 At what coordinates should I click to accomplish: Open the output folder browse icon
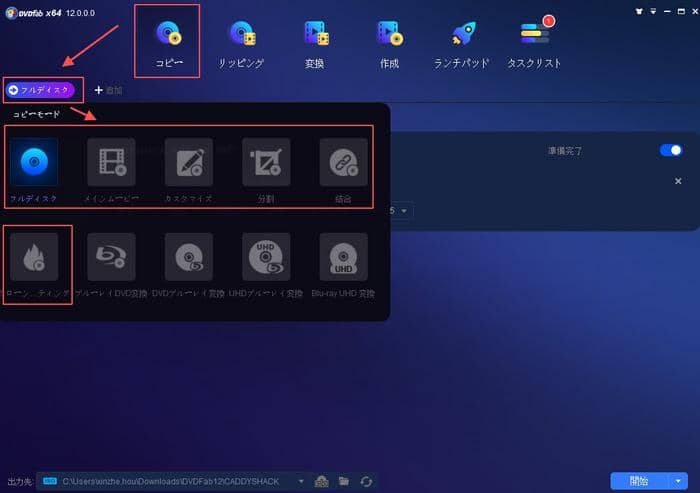(x=344, y=481)
